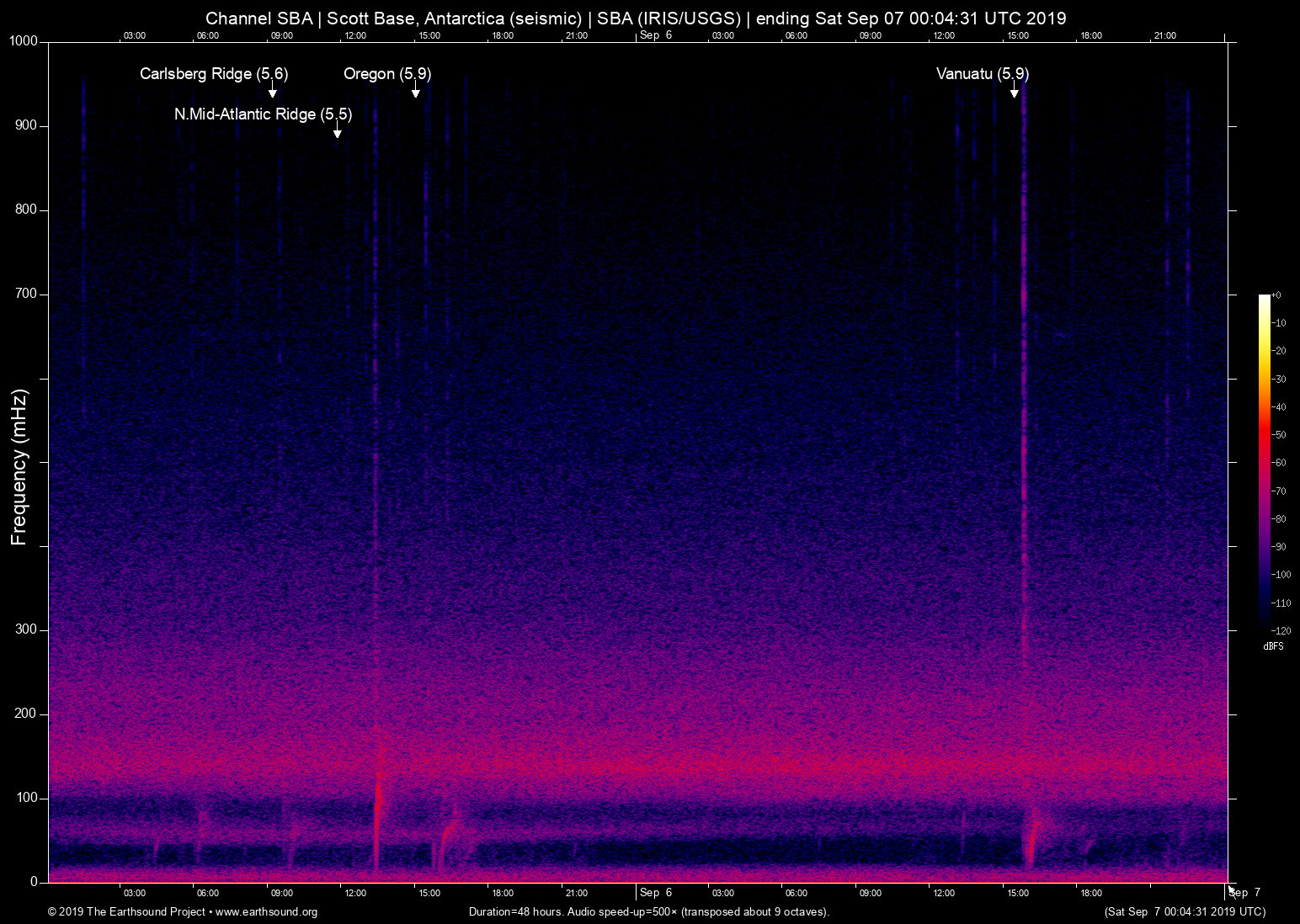This screenshot has width=1300, height=924.
Task: Open the www.earthsound.org link in footer
Action: (x=266, y=912)
